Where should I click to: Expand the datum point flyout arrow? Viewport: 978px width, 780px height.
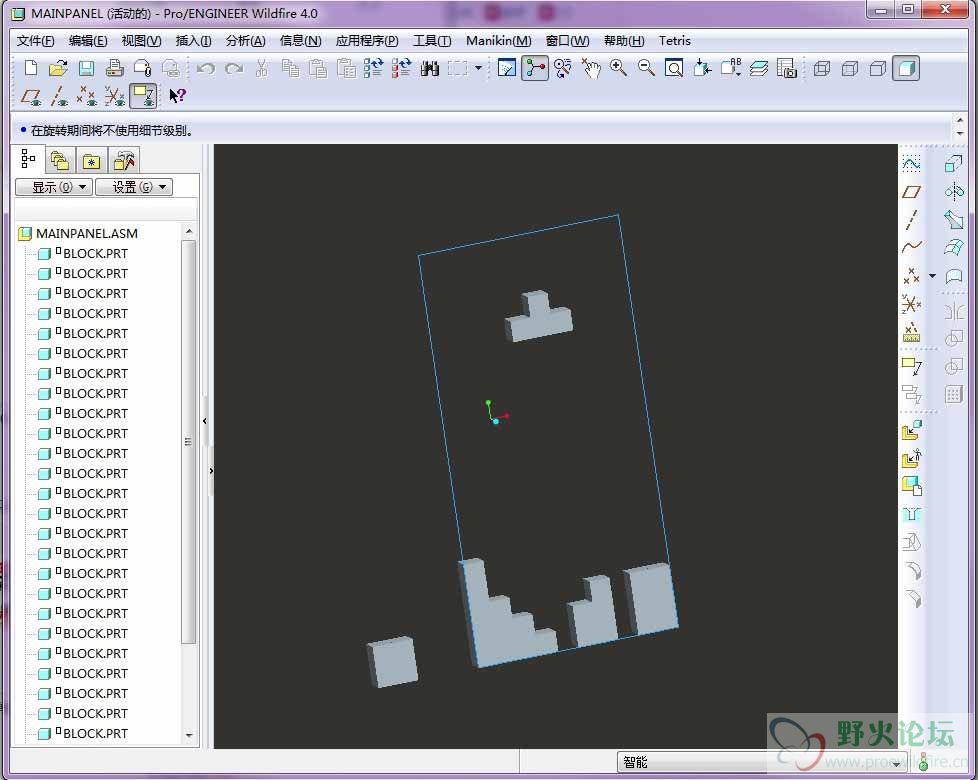click(932, 276)
